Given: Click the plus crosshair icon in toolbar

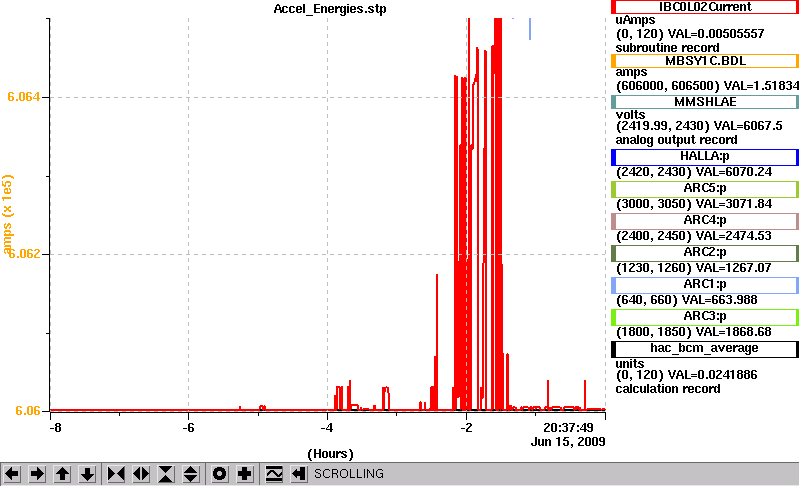Looking at the screenshot, I should click(245, 474).
